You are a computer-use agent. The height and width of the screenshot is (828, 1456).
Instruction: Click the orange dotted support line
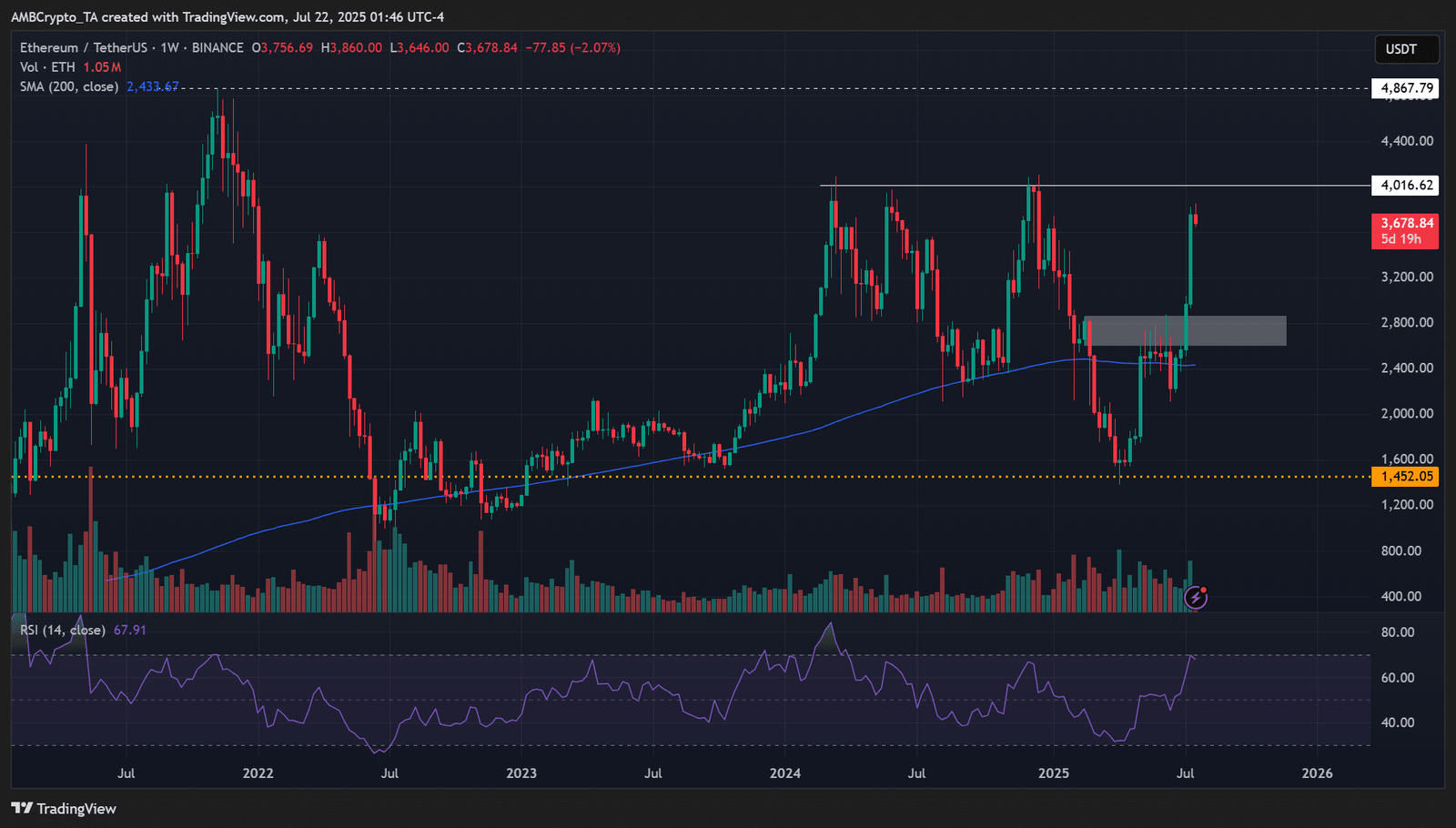coord(692,476)
